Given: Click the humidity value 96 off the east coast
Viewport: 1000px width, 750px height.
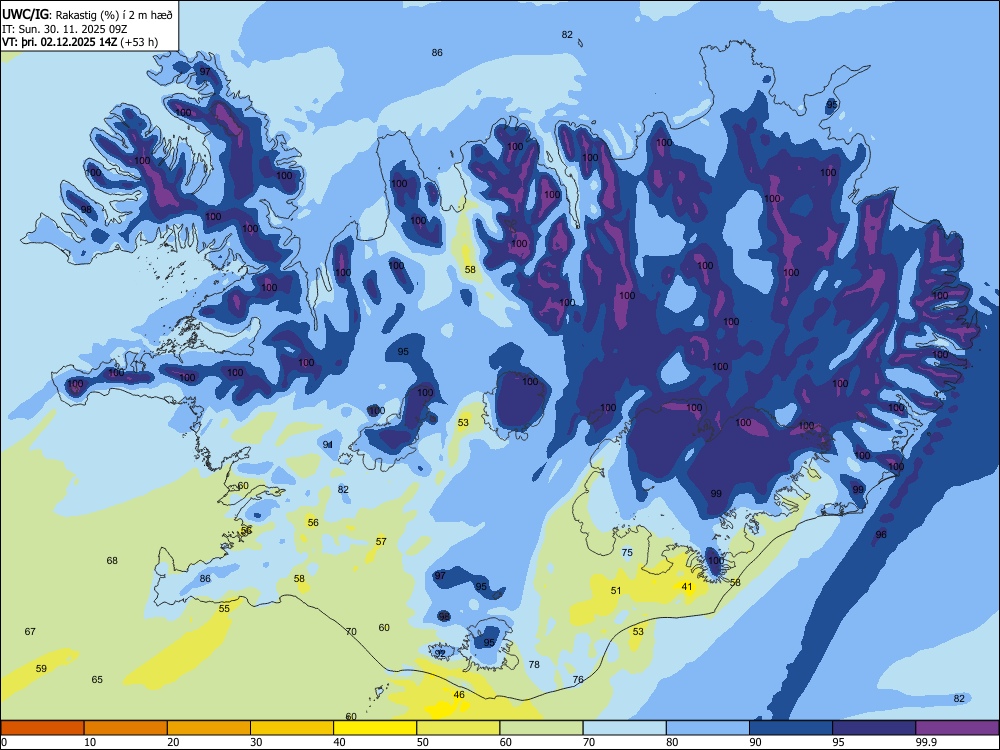Looking at the screenshot, I should (881, 534).
